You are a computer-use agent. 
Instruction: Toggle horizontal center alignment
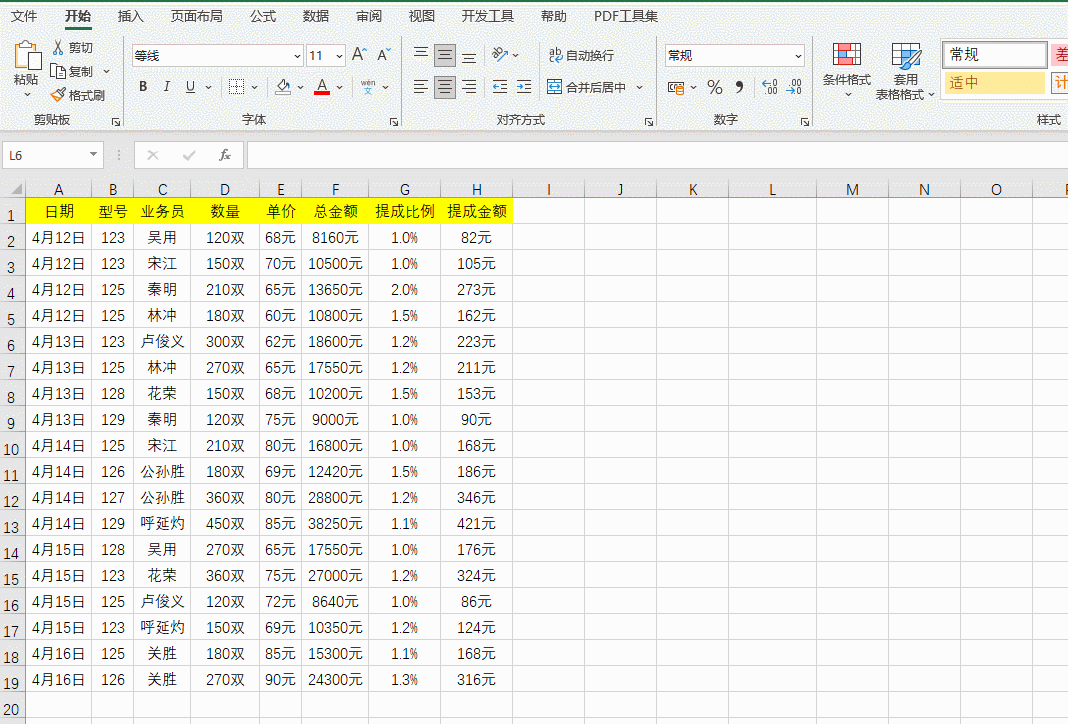[x=445, y=86]
